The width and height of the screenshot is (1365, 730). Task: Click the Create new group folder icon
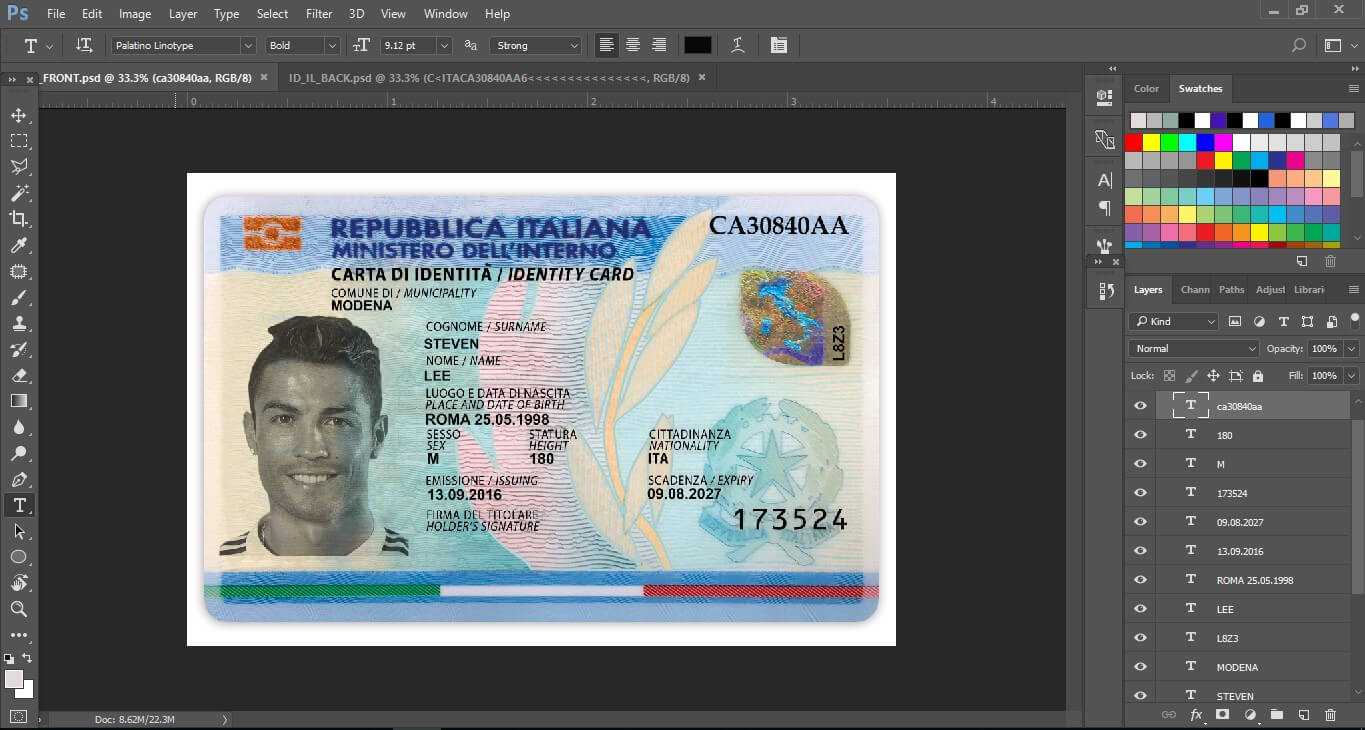pos(1276,715)
